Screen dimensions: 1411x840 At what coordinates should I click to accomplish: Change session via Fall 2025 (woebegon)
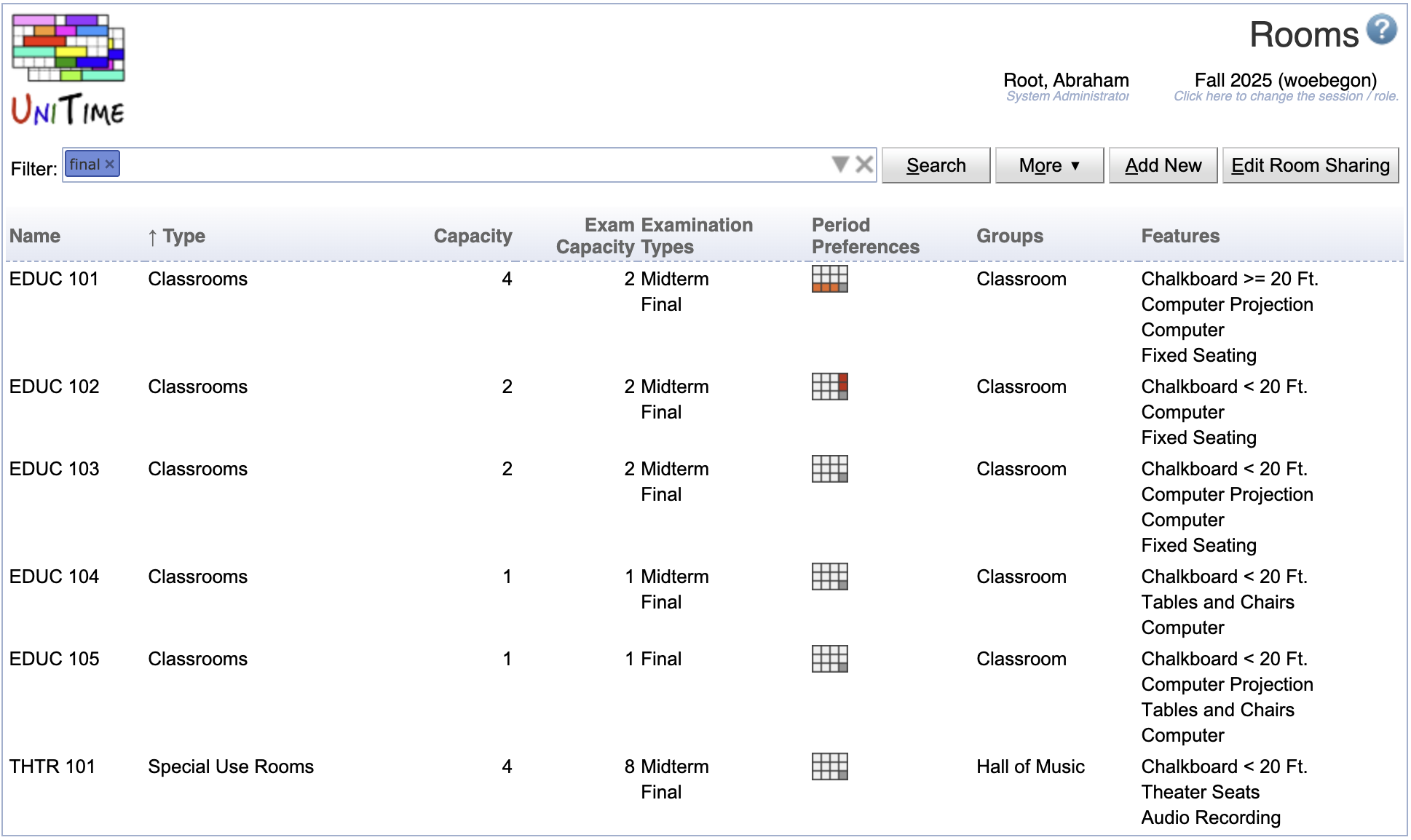pos(1285,80)
